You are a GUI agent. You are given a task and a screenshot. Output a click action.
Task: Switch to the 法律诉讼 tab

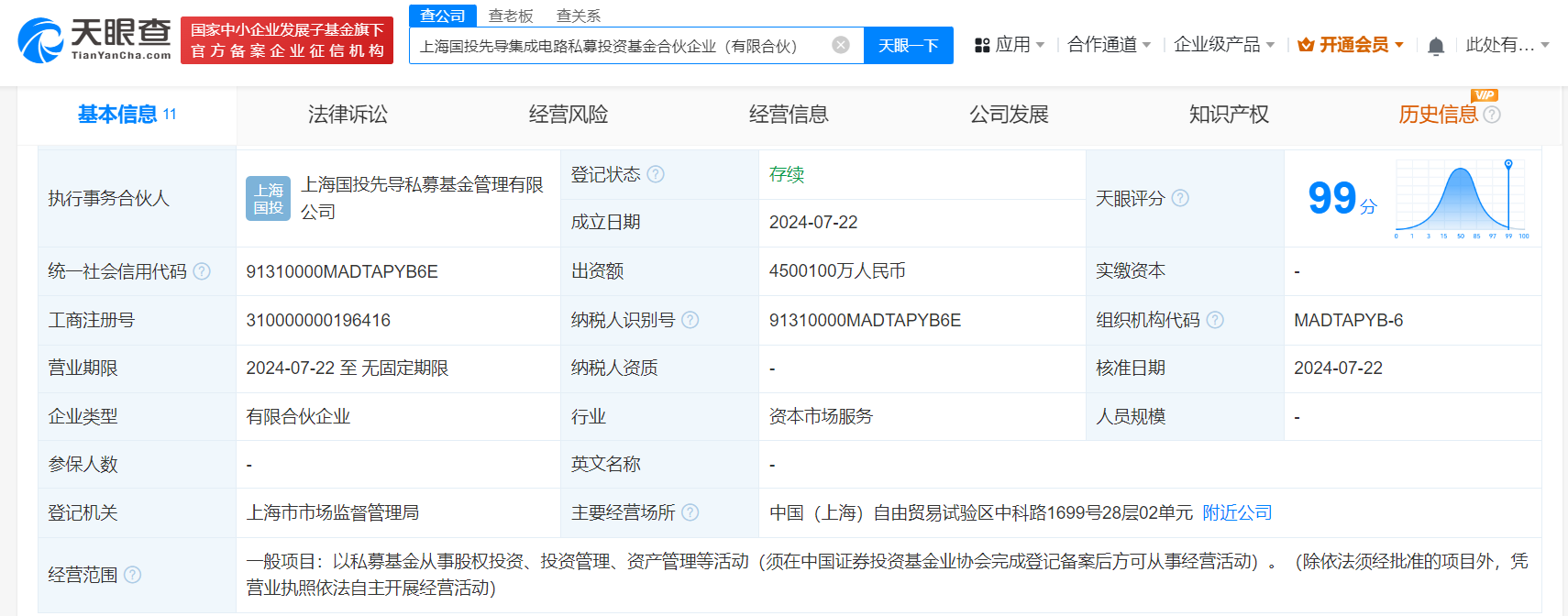[348, 115]
